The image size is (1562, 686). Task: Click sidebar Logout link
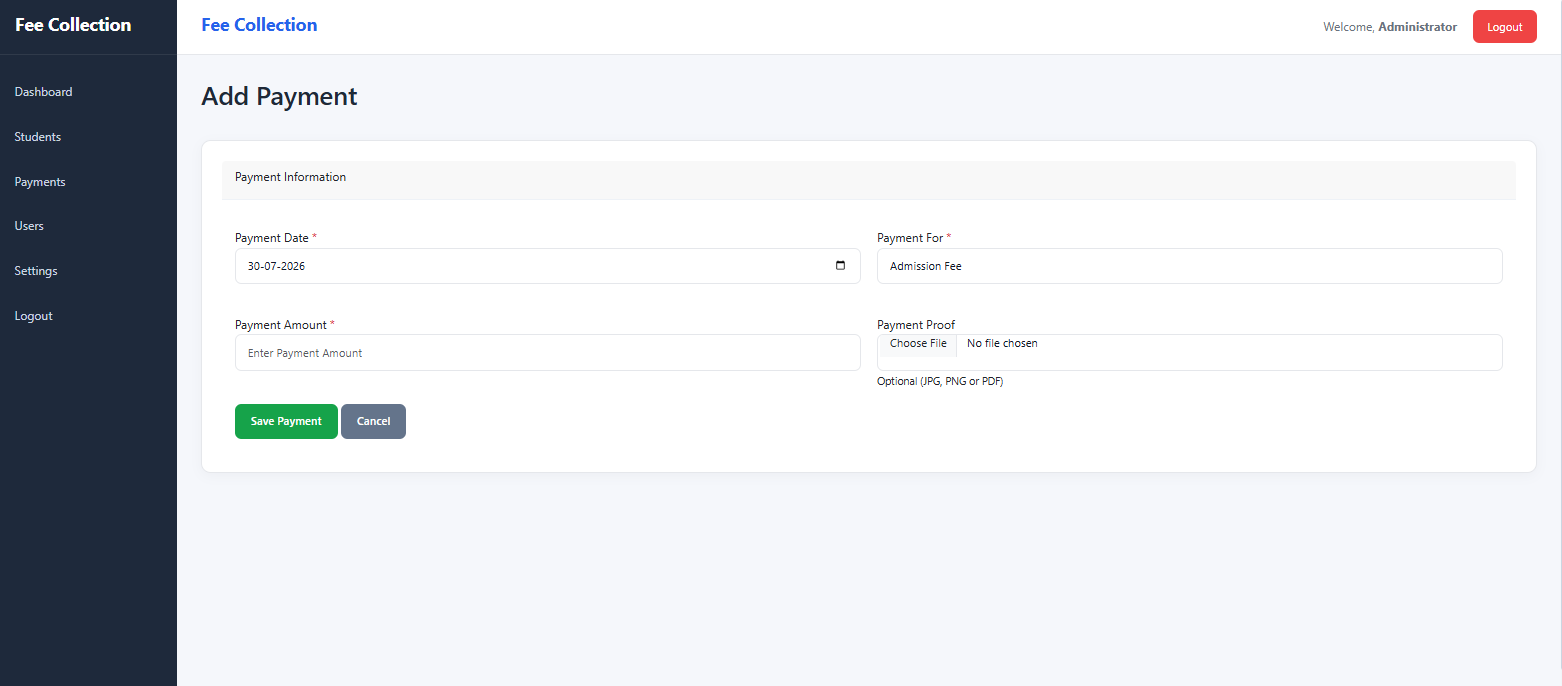[x=33, y=316]
